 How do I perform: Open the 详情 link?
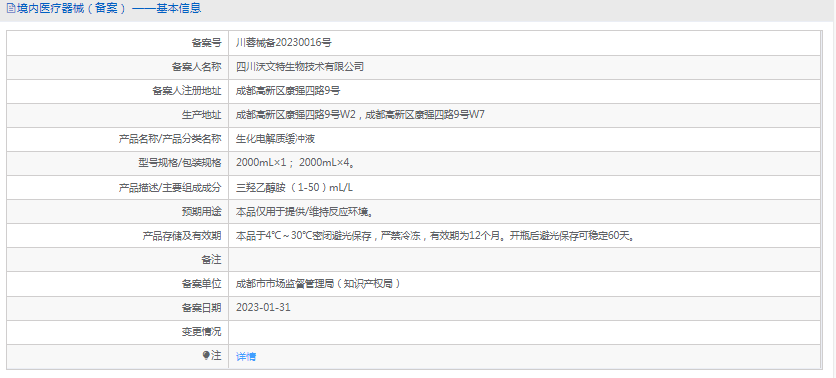click(x=246, y=357)
